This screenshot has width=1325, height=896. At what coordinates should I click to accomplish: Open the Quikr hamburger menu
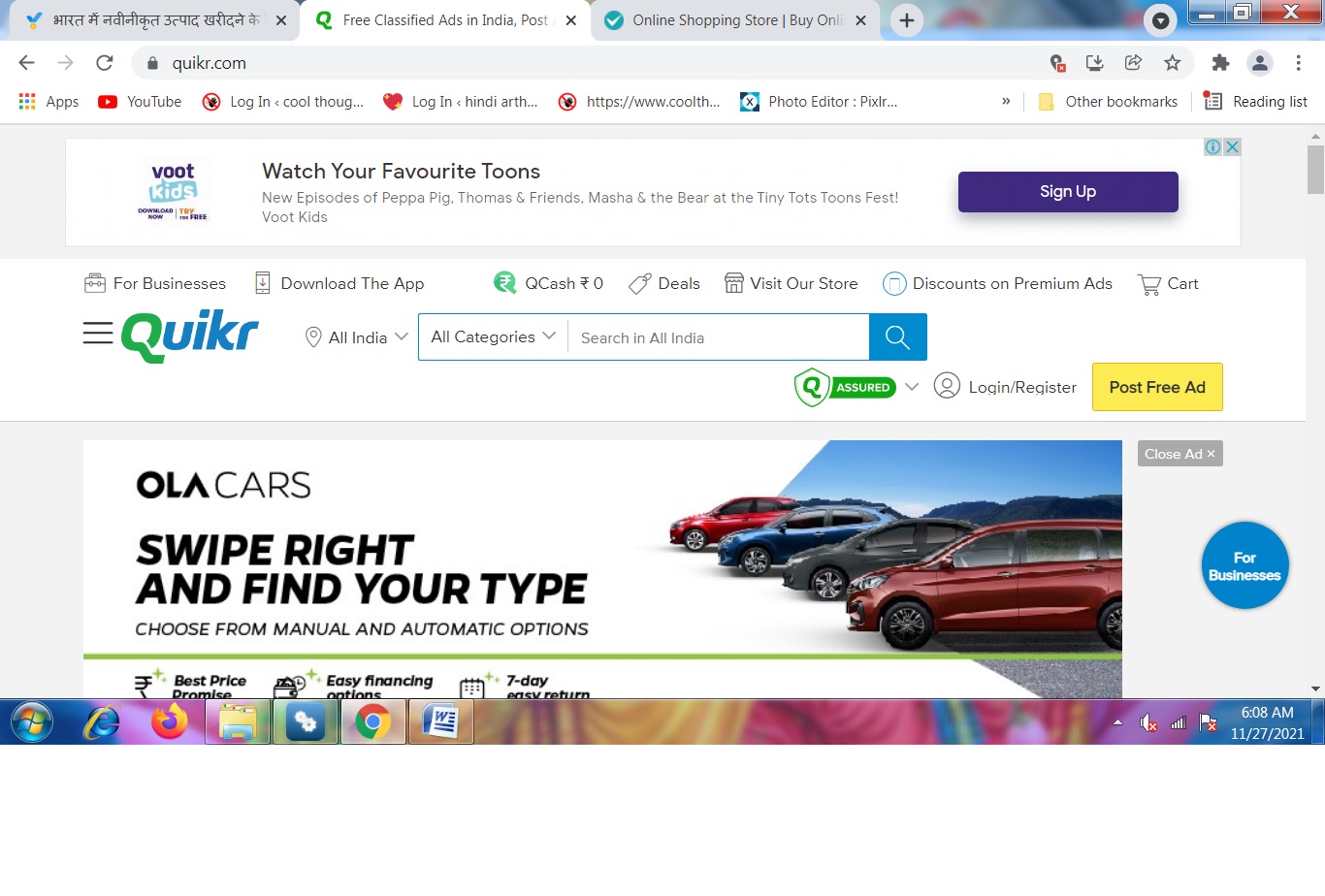(98, 334)
